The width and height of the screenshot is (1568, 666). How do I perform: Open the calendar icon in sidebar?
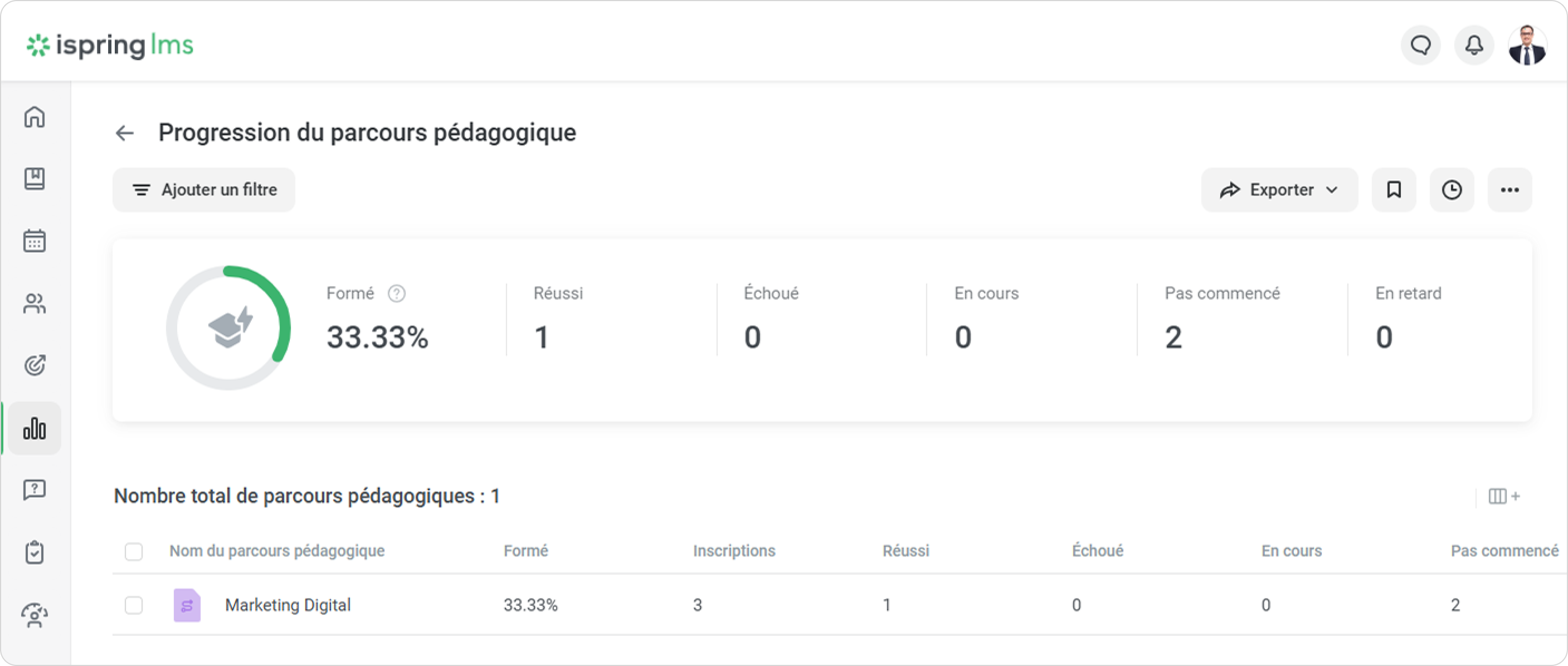pos(35,241)
